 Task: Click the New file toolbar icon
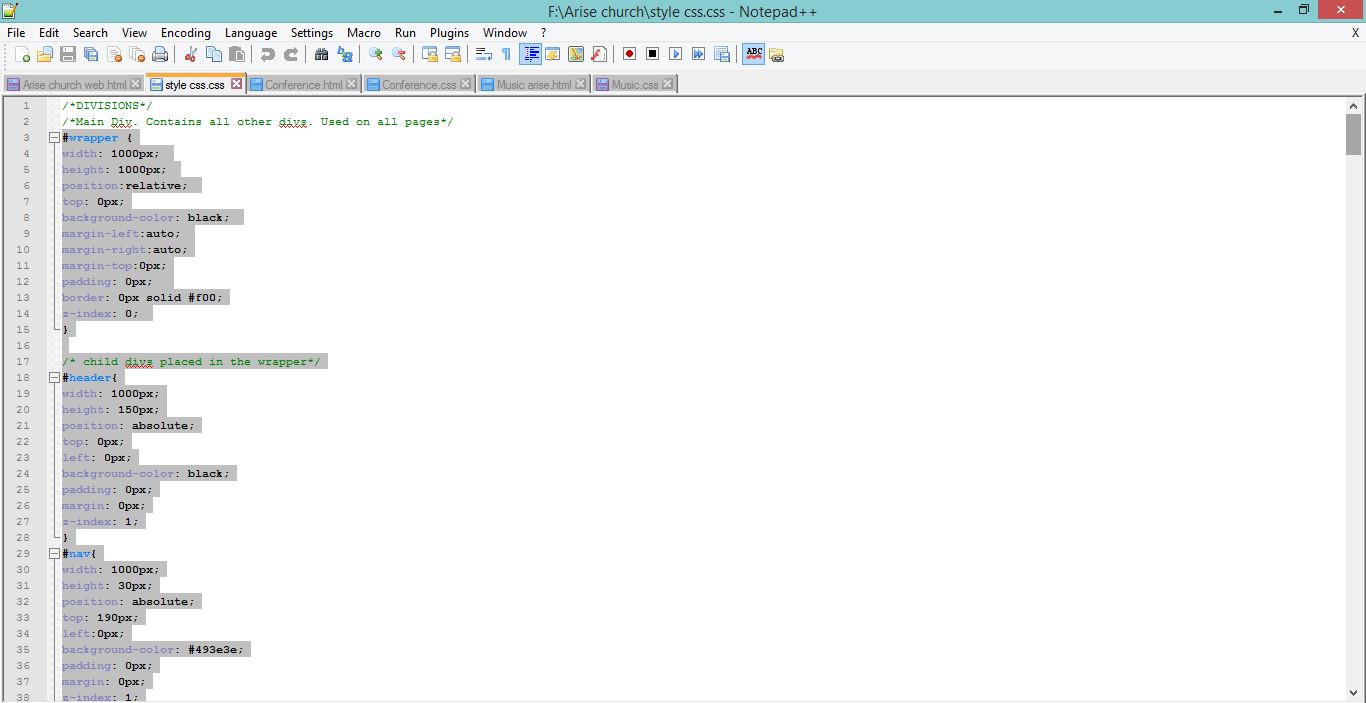pos(21,54)
